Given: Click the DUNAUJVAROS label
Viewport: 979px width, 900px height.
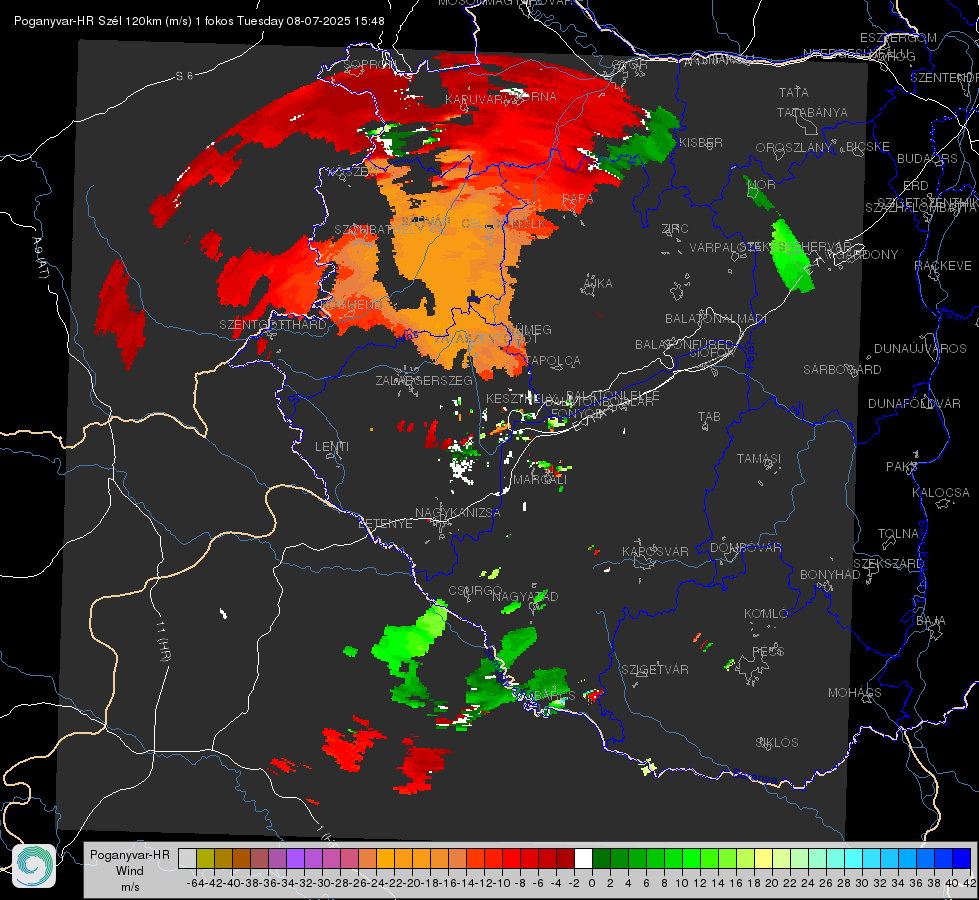Looking at the screenshot, I should (920, 349).
